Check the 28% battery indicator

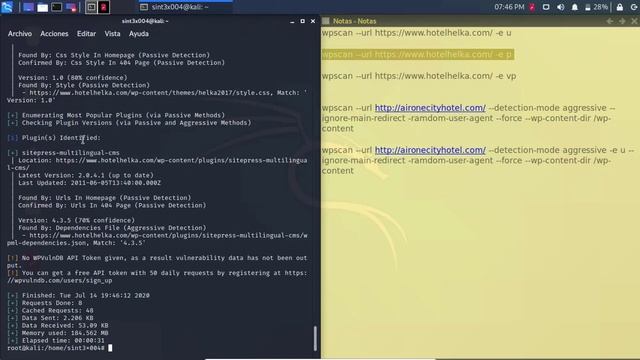596,7
